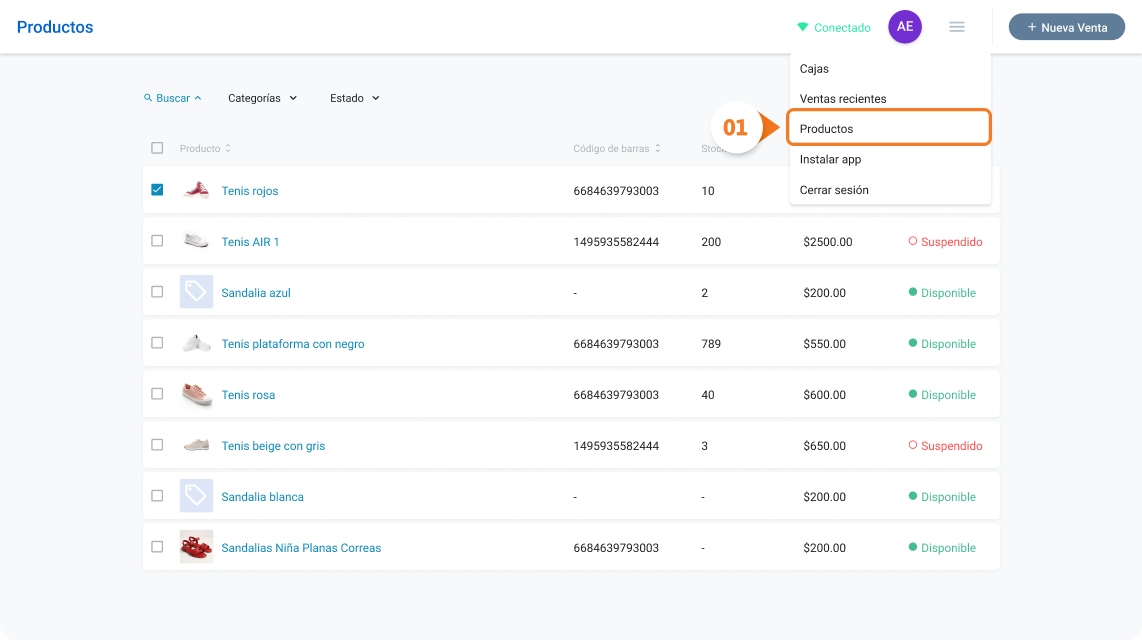The image size is (1142, 640).
Task: Open the Tenis plataforma con negro link
Action: pyautogui.click(x=293, y=344)
